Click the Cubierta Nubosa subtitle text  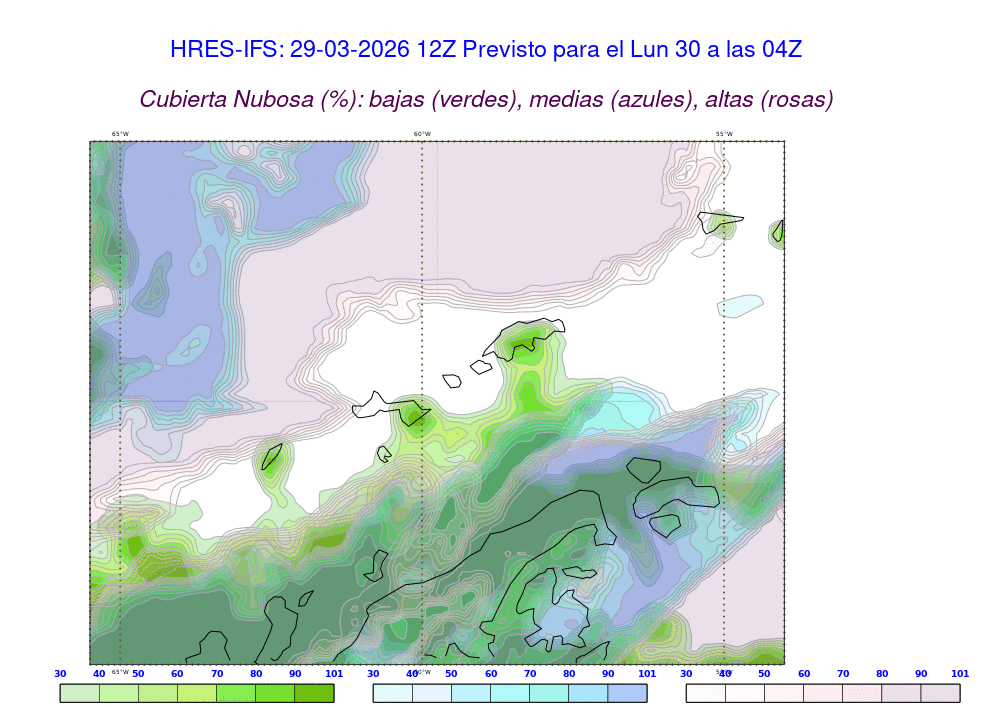[486, 99]
